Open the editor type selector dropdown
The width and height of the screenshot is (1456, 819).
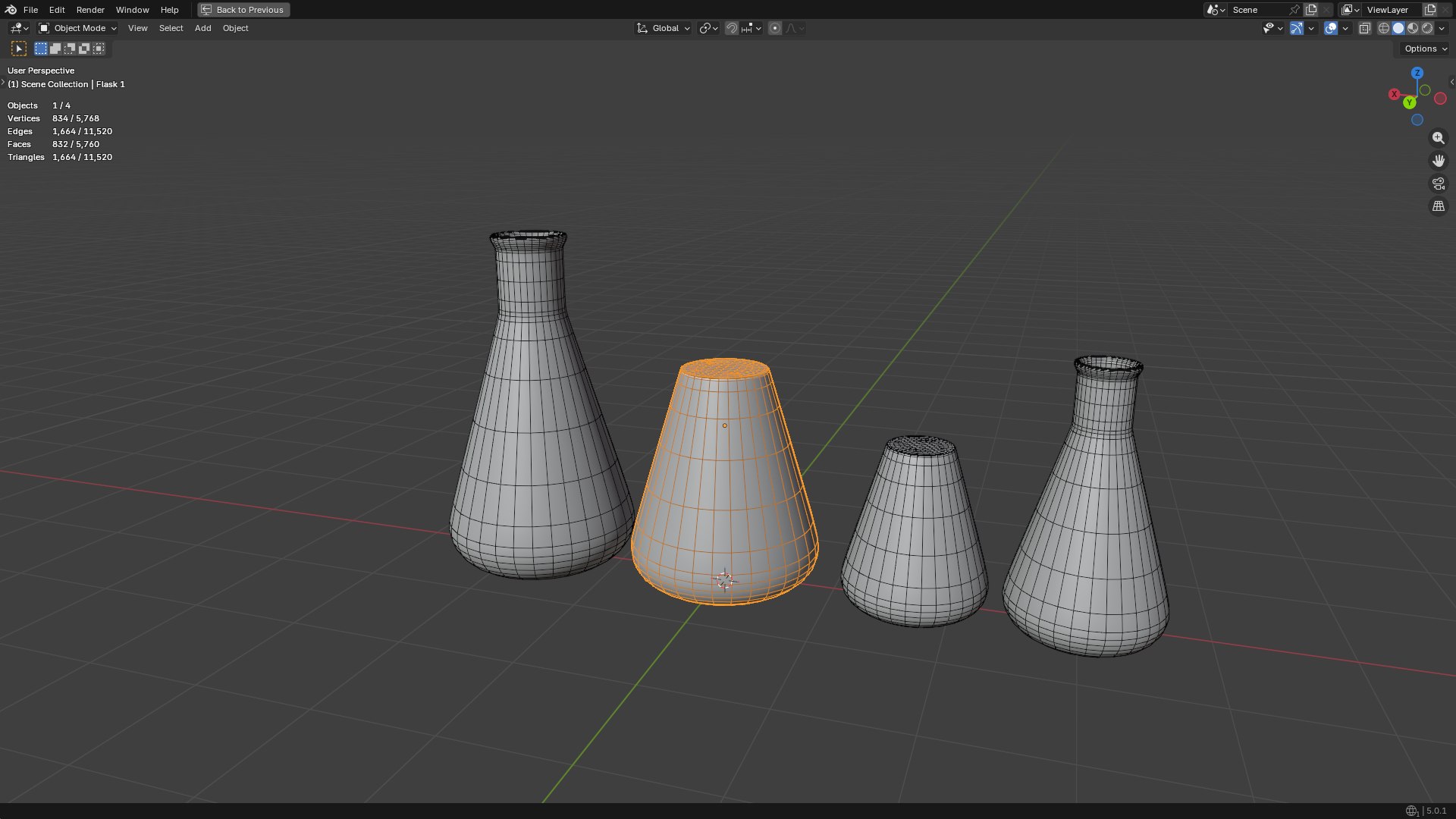(19, 28)
